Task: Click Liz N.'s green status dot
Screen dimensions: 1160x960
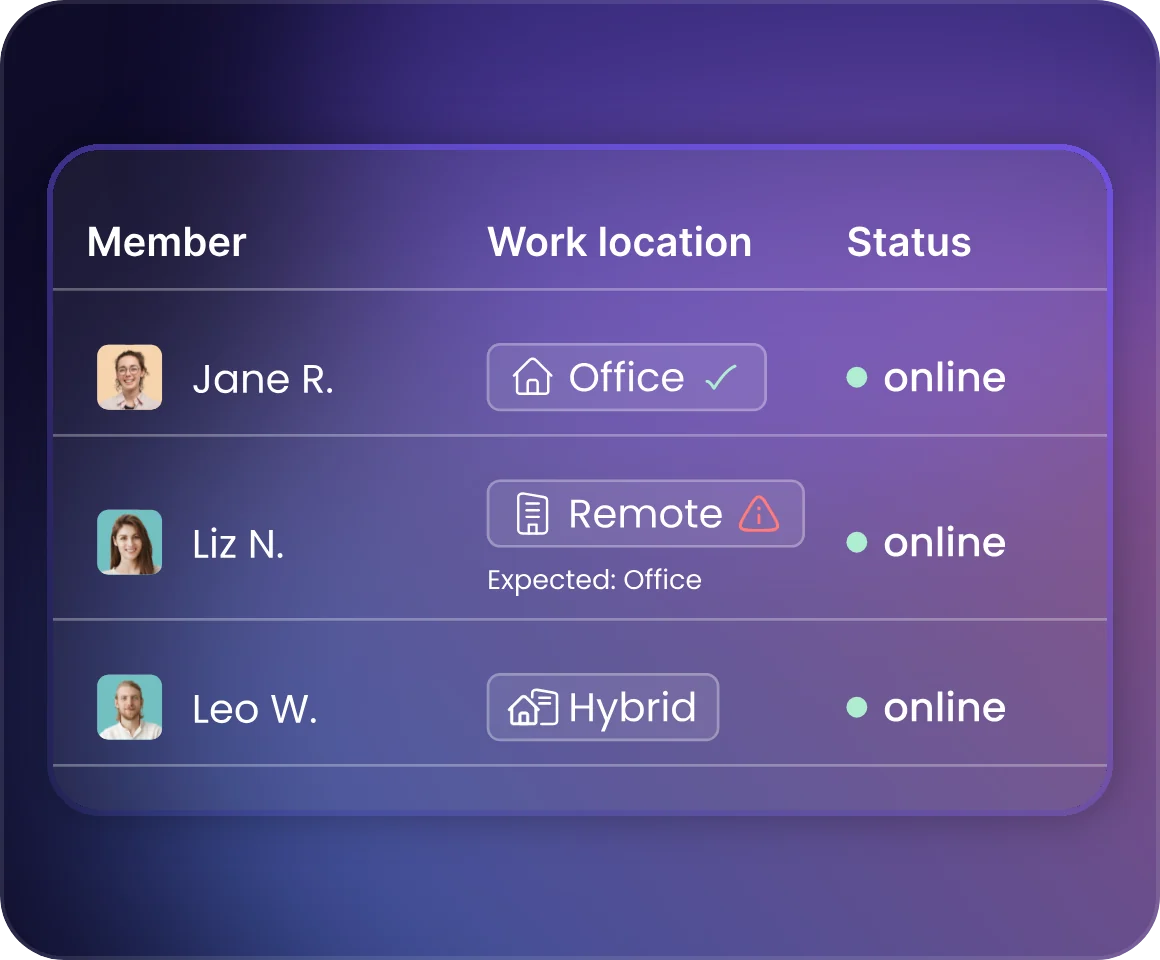Action: click(857, 542)
